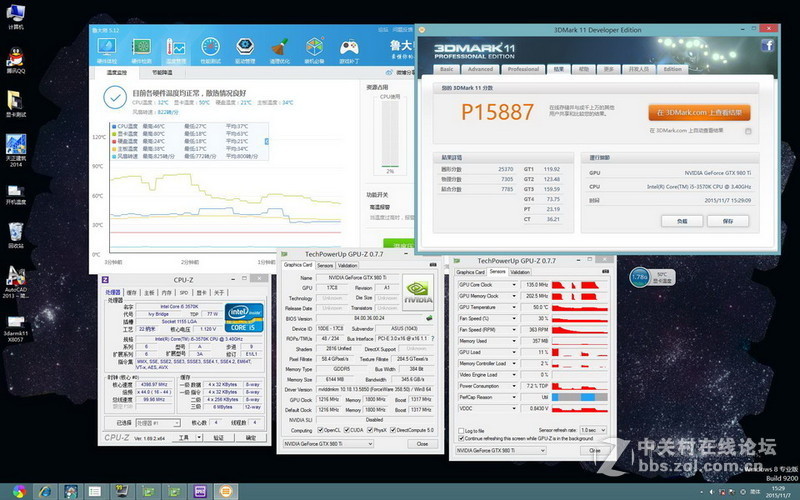This screenshot has width=800, height=500.
Task: Open Fan Speed (RPM) sensor dropdown
Action: pos(514,330)
